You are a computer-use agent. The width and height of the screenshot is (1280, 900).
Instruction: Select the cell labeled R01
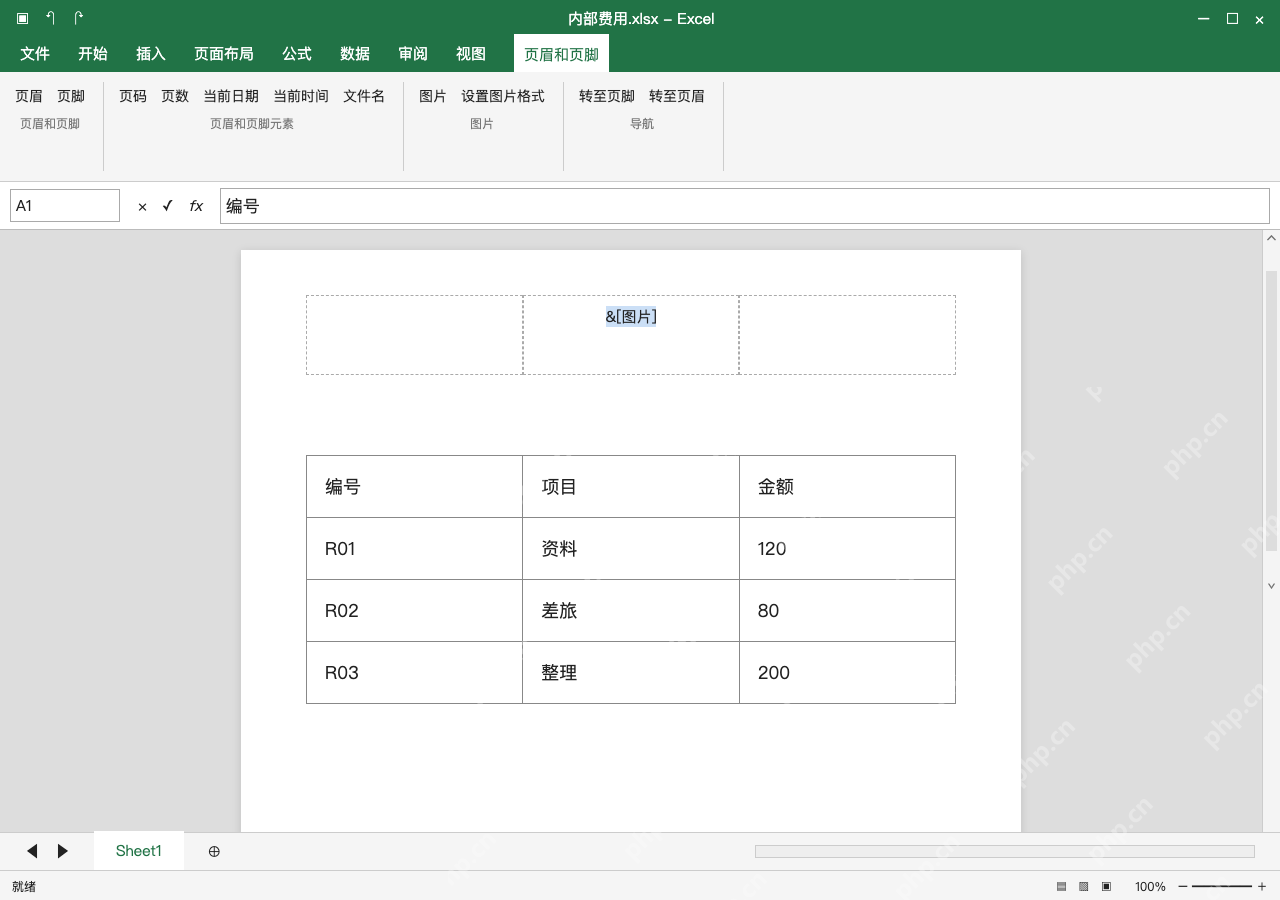pos(414,549)
